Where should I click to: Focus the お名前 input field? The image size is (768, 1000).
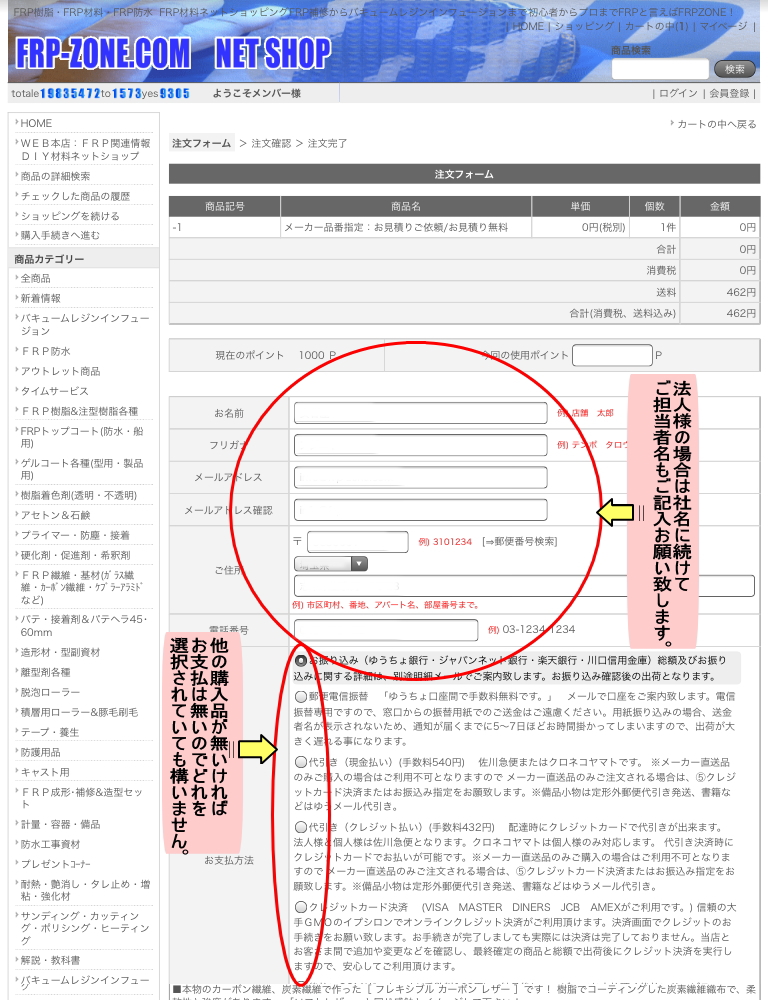[420, 413]
